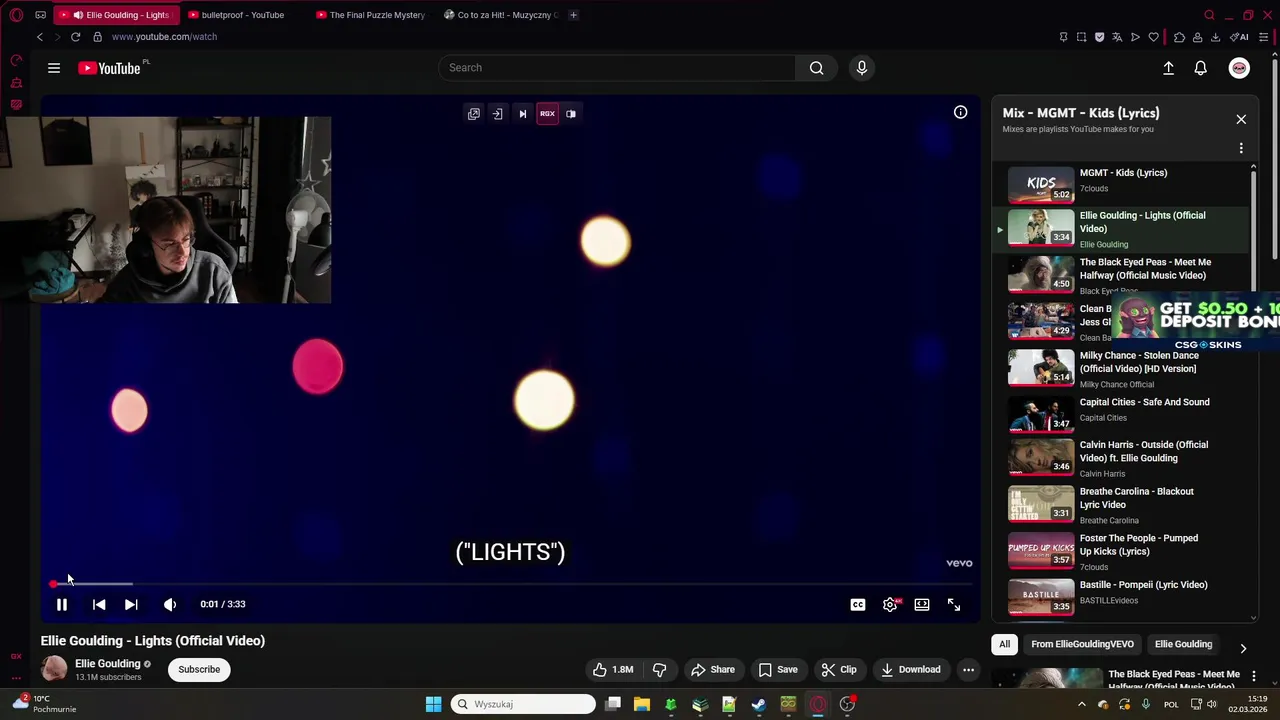Open Ellie Goulding channel name link
Screen dimensions: 1280x720
(x=107, y=663)
